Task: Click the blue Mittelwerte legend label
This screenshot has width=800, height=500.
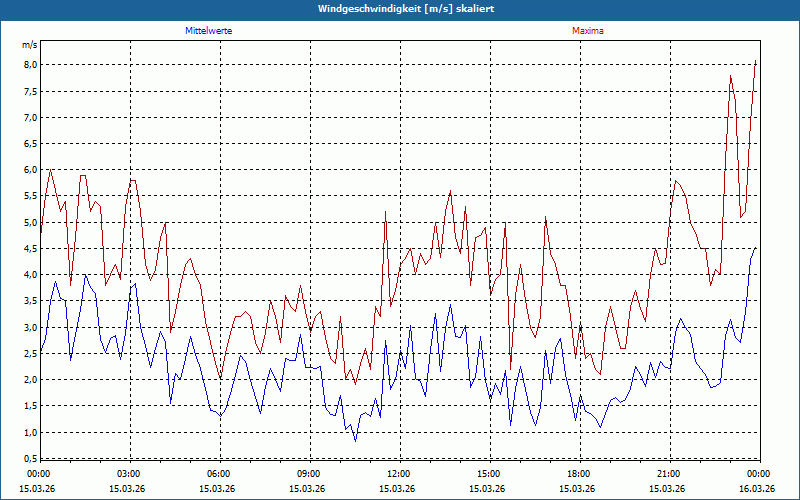Action: [x=209, y=31]
